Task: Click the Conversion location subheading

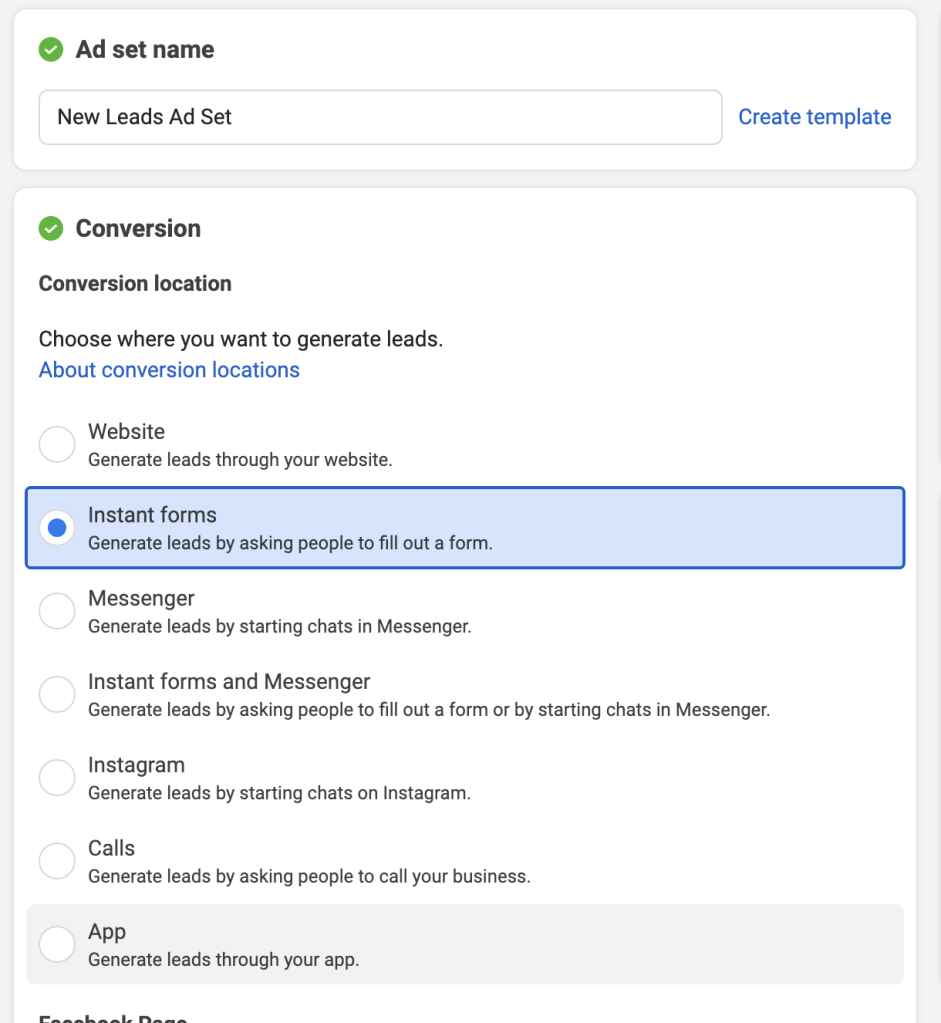Action: coord(135,284)
